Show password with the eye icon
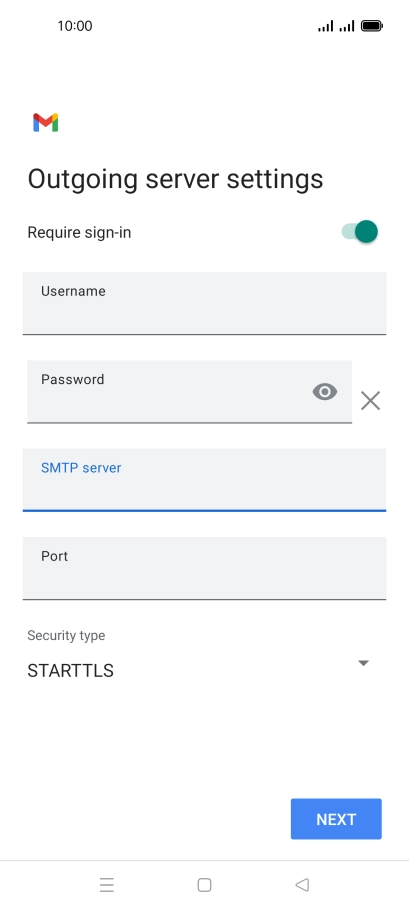This screenshot has width=409, height=910. pos(325,392)
